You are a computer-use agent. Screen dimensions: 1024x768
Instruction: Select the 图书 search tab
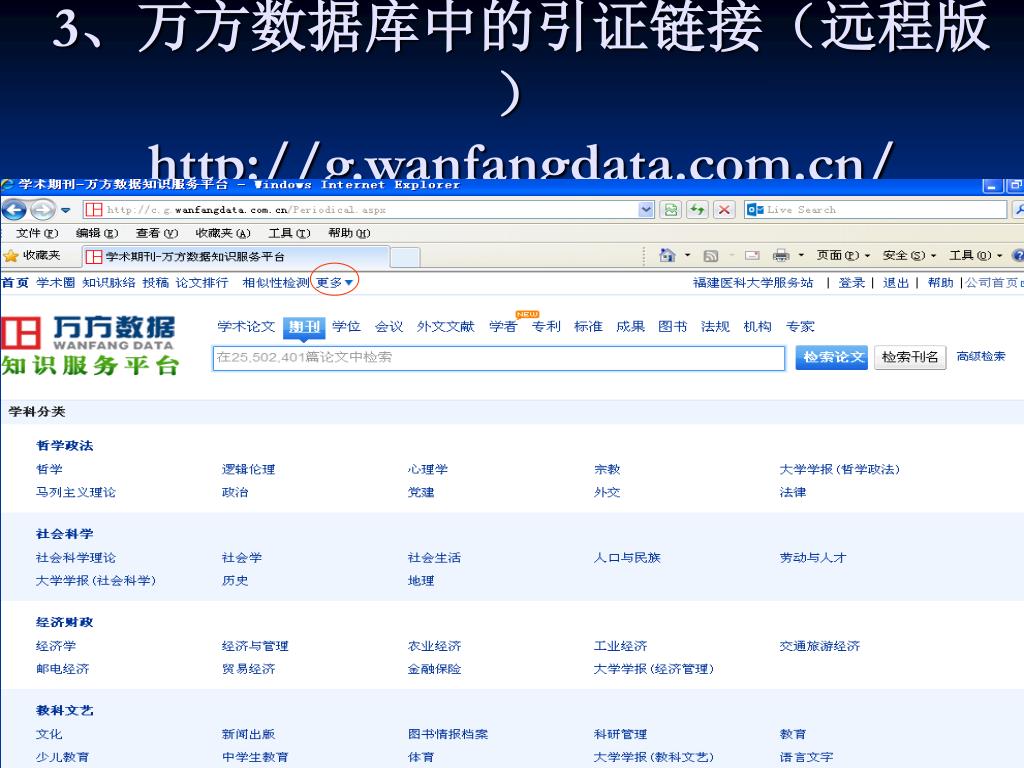pos(673,326)
